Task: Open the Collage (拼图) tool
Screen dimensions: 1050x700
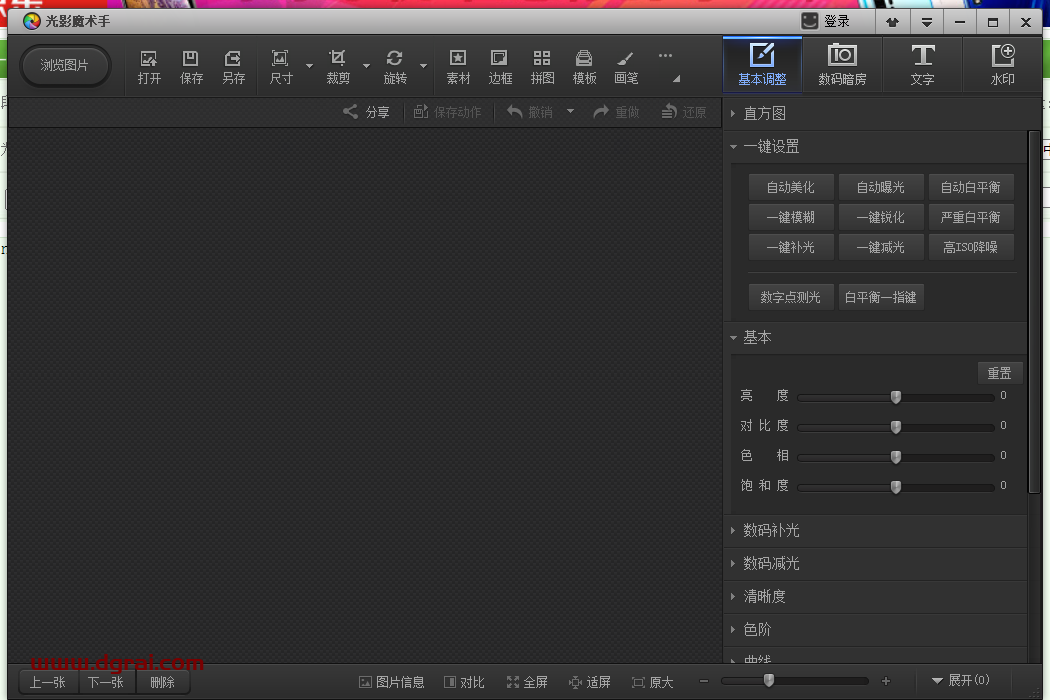Action: click(542, 66)
